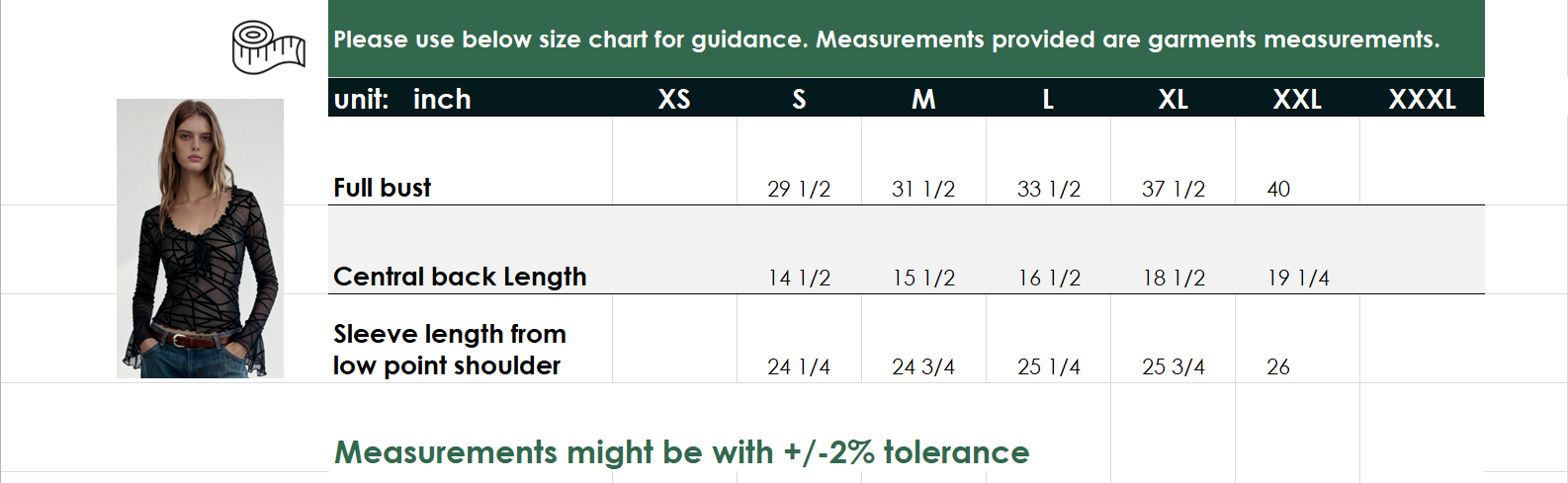Select the XS size column header
Image resolution: width=1568 pixels, height=483 pixels.
(x=674, y=99)
